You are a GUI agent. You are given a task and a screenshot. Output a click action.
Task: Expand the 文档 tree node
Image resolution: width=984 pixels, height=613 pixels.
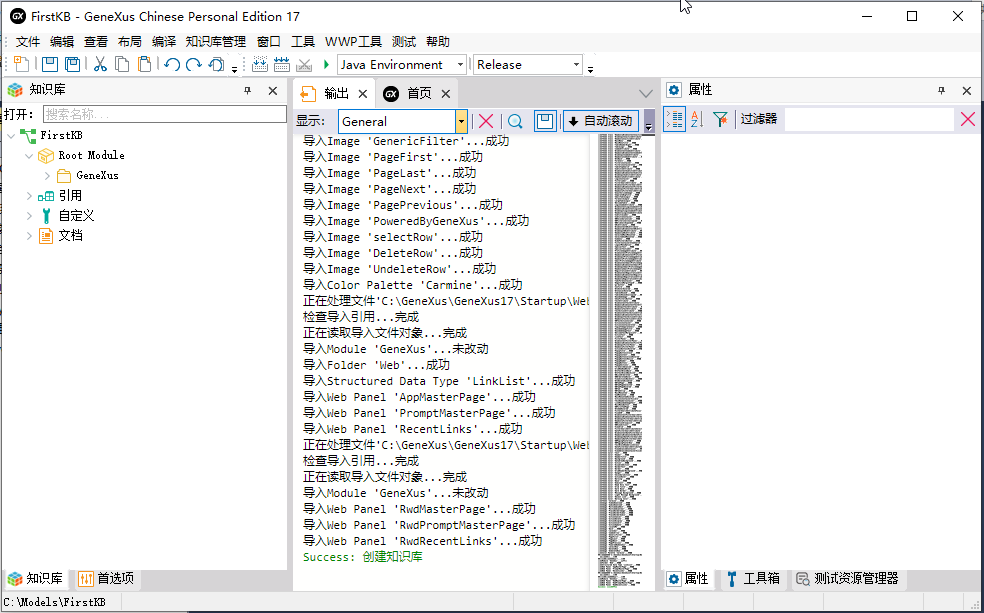click(x=29, y=236)
